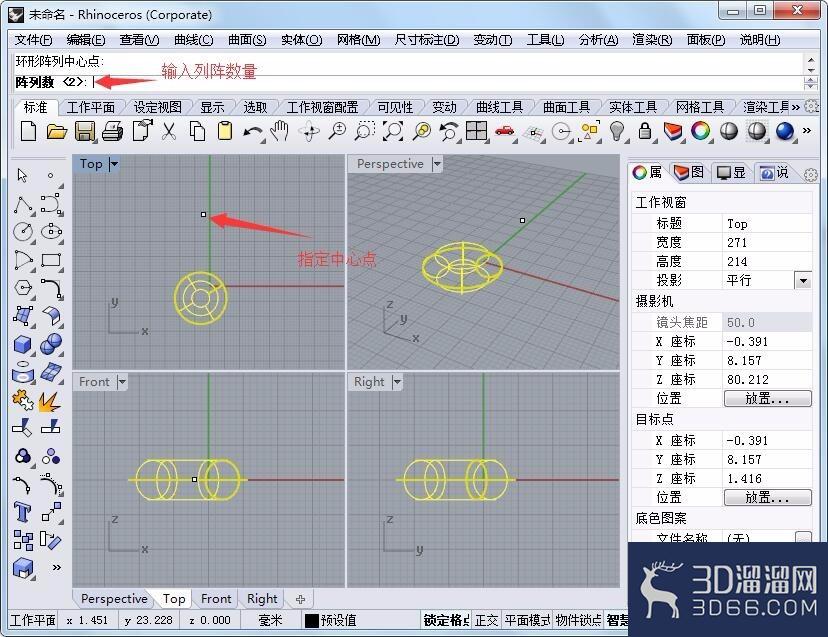This screenshot has width=828, height=637.
Task: Click the red car icon
Action: coord(504,131)
